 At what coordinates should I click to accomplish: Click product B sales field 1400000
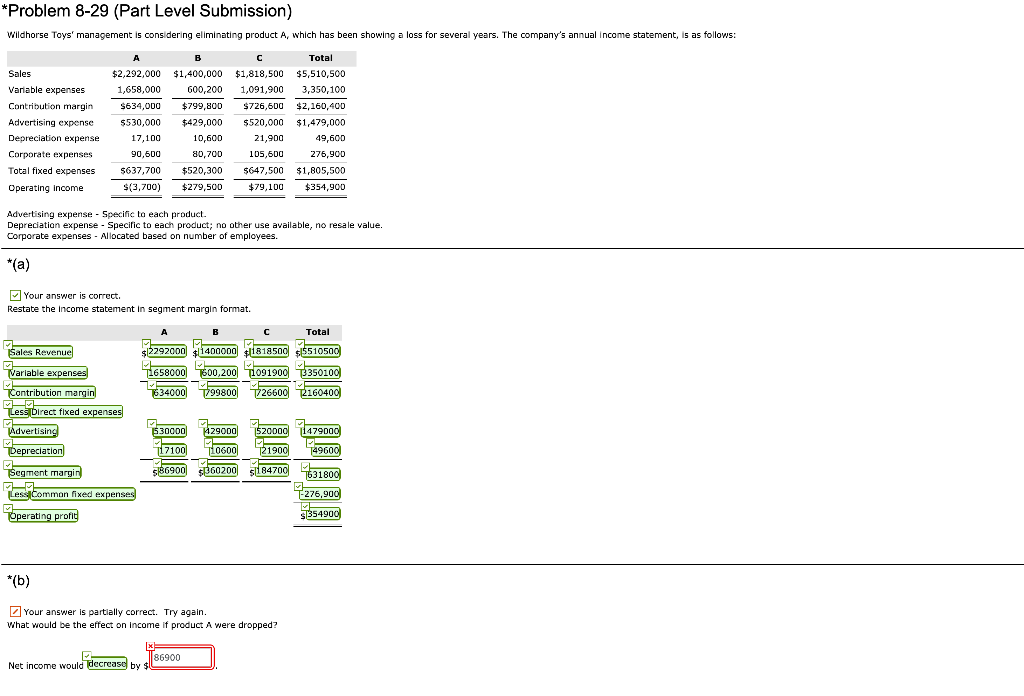(218, 351)
